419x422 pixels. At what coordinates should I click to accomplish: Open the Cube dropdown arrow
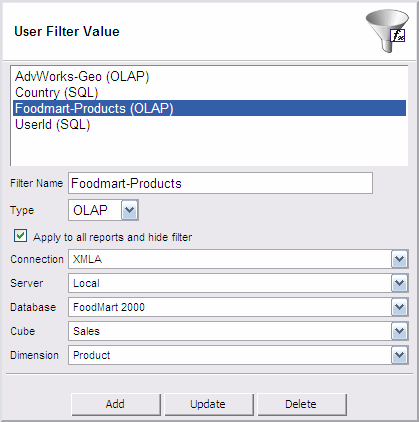pos(399,331)
